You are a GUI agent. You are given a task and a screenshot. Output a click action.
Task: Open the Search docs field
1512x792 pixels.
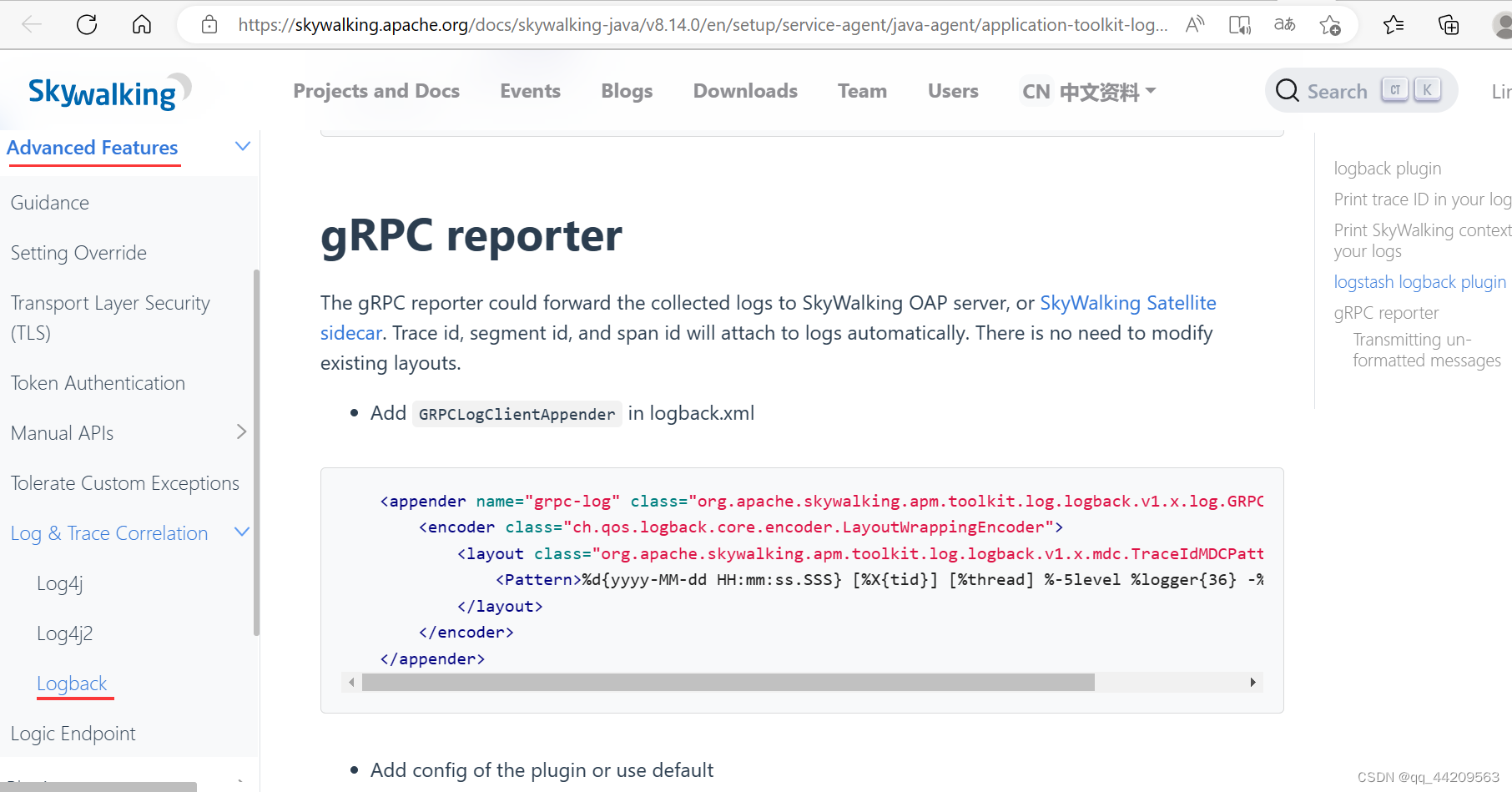1362,90
